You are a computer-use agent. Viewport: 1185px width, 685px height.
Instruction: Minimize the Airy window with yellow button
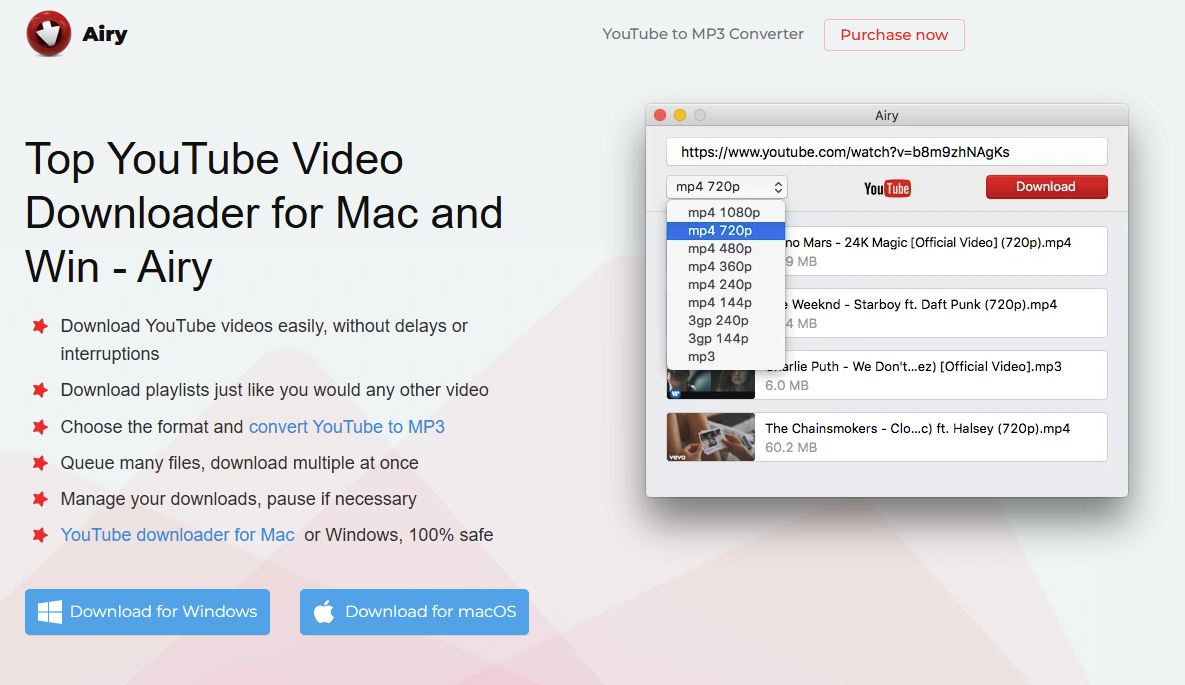point(680,115)
